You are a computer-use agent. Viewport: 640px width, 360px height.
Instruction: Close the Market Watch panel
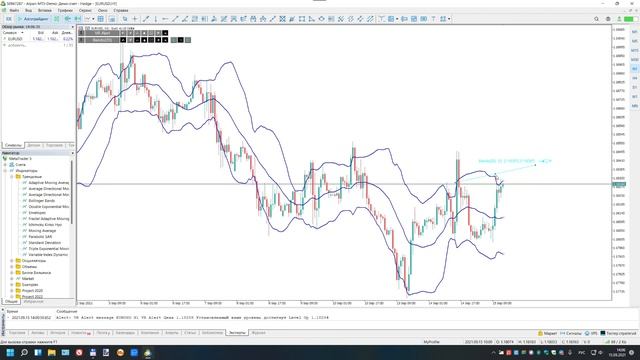[73, 27]
